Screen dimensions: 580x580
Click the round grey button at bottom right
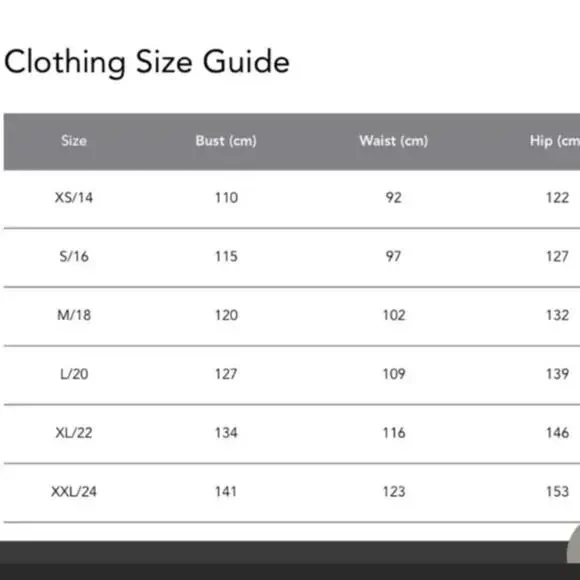pos(574,545)
